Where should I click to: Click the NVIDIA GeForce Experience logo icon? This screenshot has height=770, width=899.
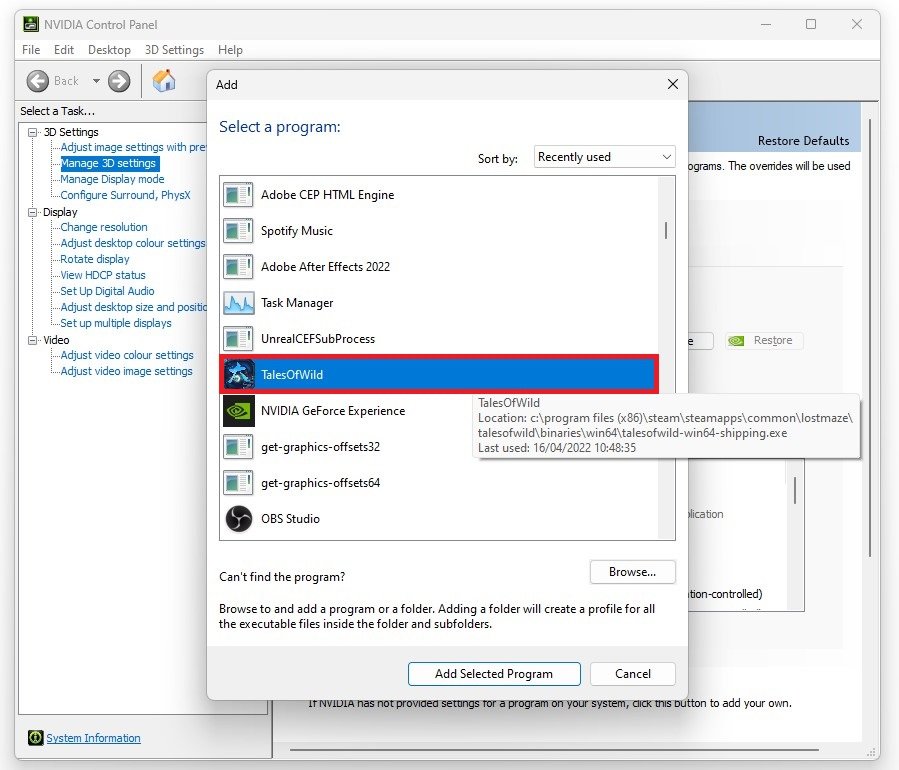coord(239,411)
